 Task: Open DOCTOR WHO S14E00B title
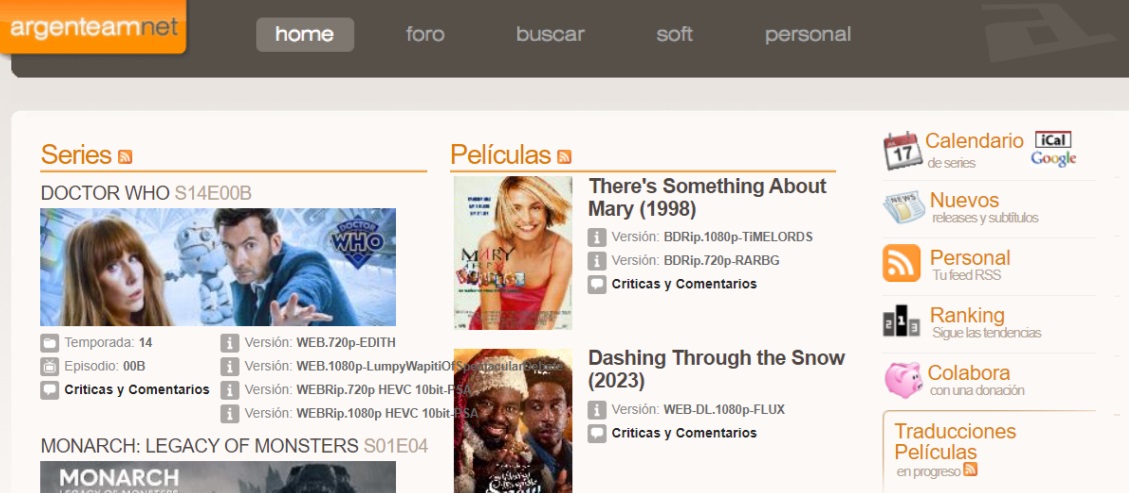146,193
